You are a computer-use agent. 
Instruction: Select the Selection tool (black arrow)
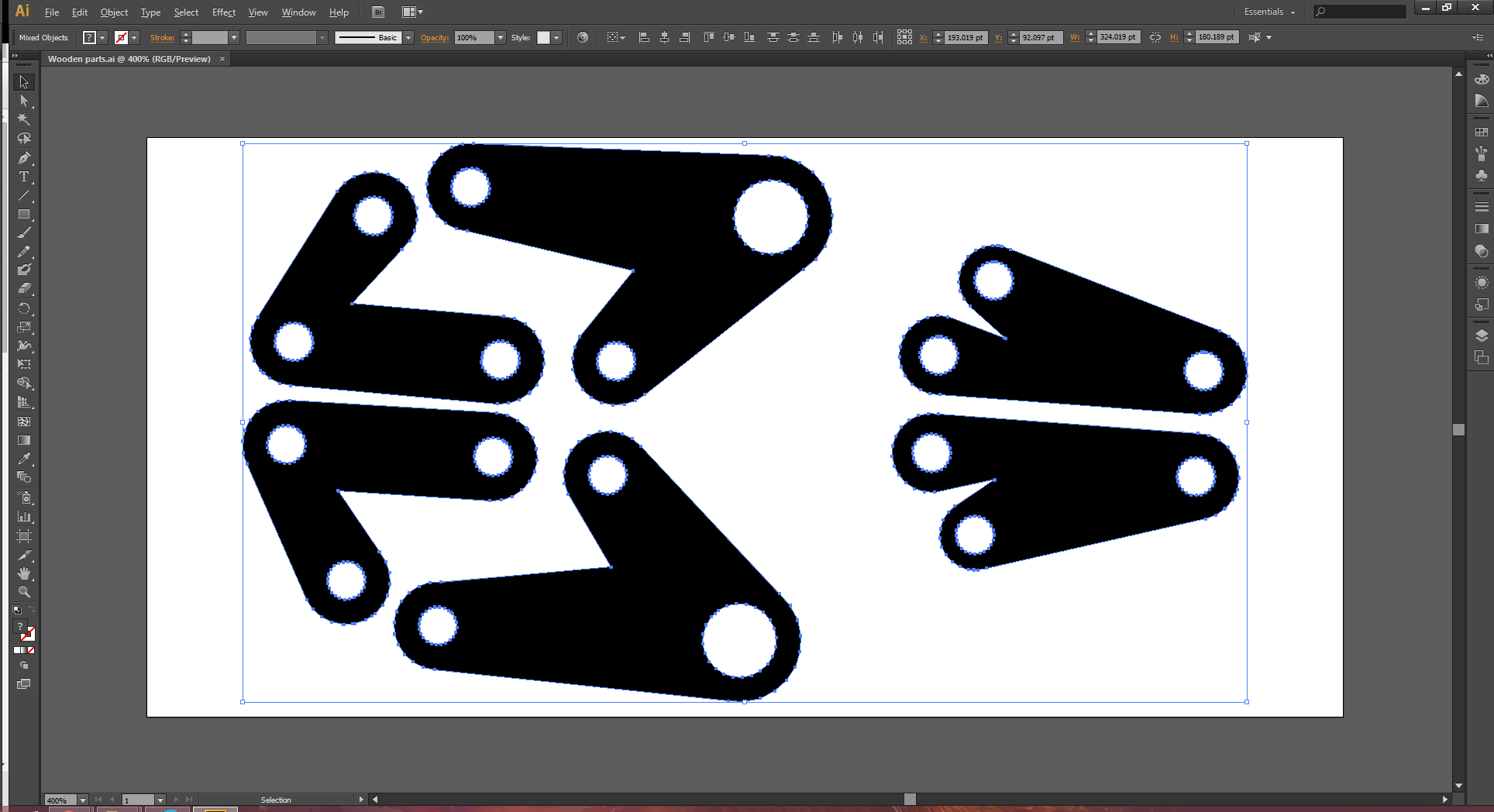point(24,82)
